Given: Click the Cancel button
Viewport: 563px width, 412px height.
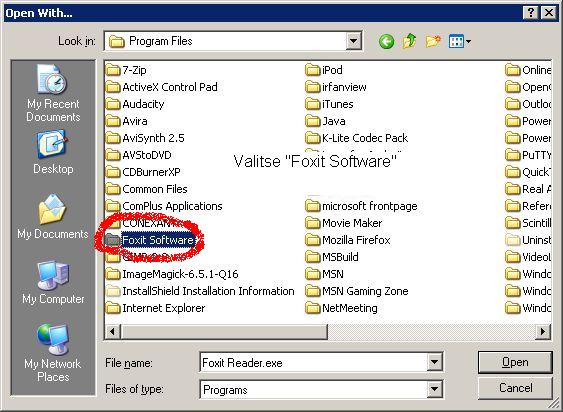Looking at the screenshot, I should click(x=515, y=388).
